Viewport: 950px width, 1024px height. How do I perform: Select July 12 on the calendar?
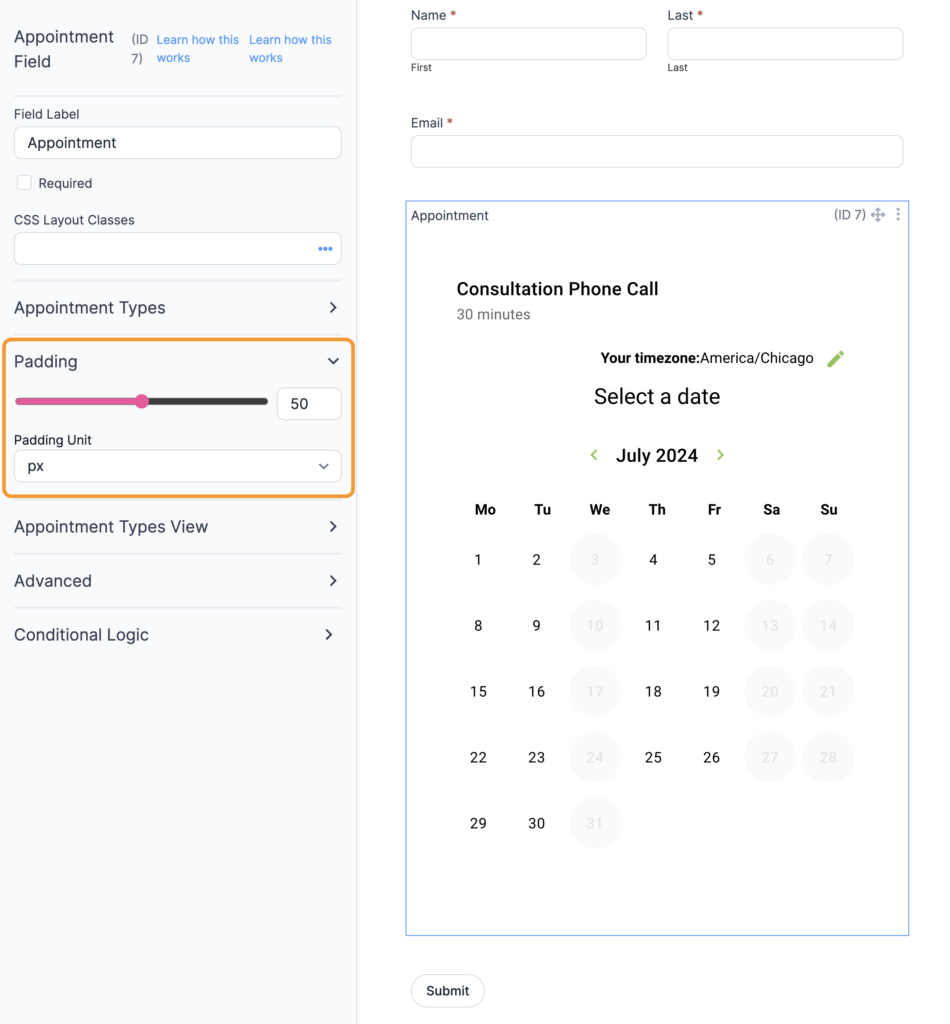tap(712, 626)
